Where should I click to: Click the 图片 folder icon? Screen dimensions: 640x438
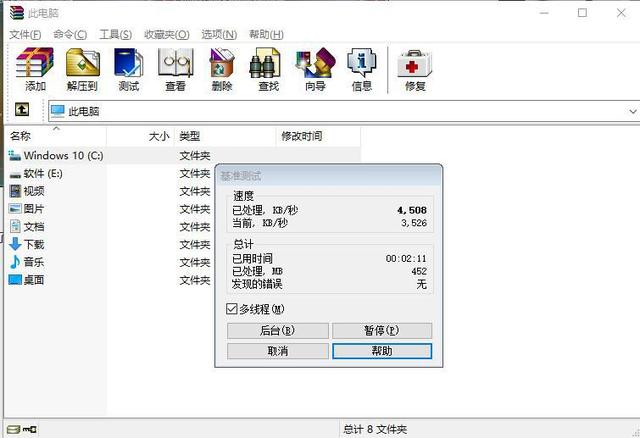(x=15, y=209)
